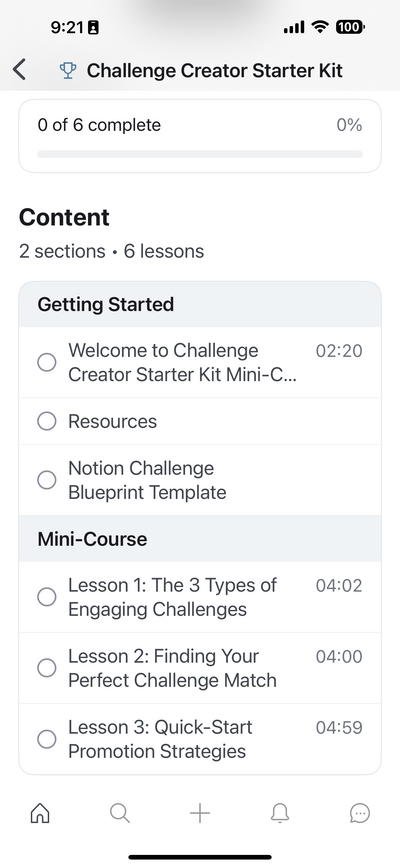
Task: Check the Lesson 1 completion circle
Action: pyautogui.click(x=46, y=597)
